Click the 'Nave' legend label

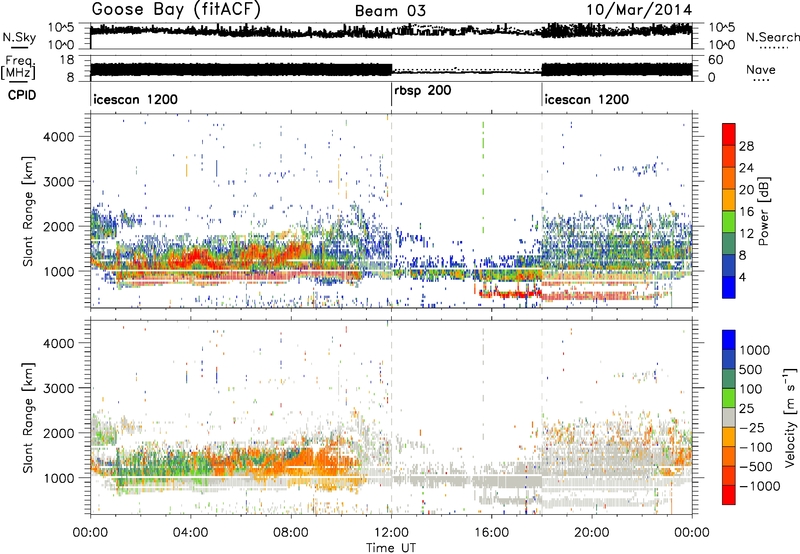pyautogui.click(x=761, y=69)
